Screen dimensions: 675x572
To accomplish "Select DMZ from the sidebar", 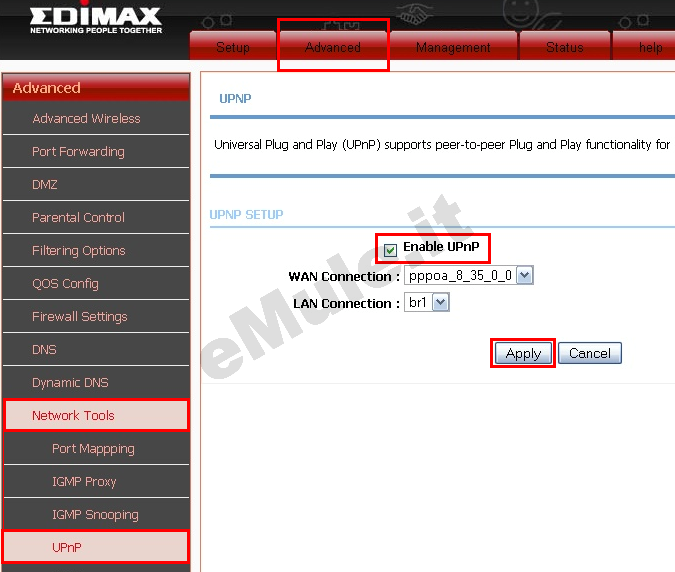I will [96, 185].
